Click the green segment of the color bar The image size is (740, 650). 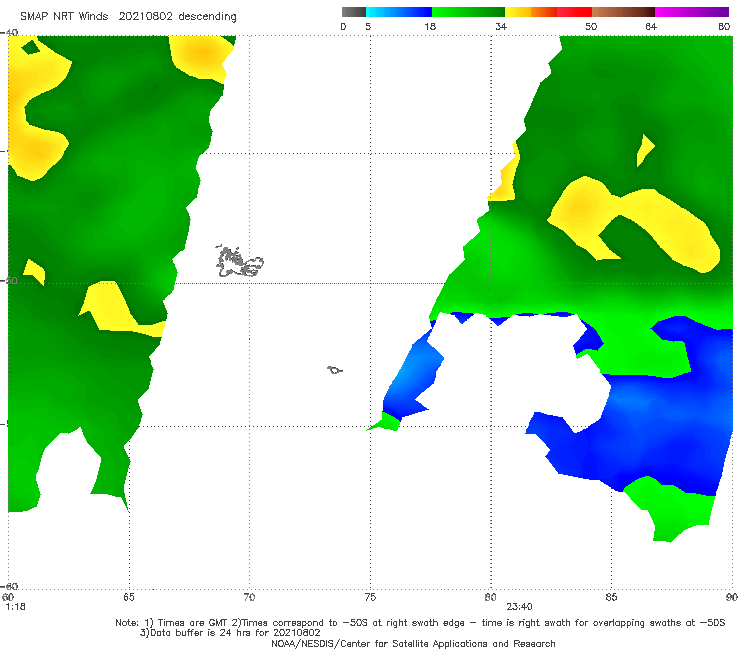coord(468,12)
